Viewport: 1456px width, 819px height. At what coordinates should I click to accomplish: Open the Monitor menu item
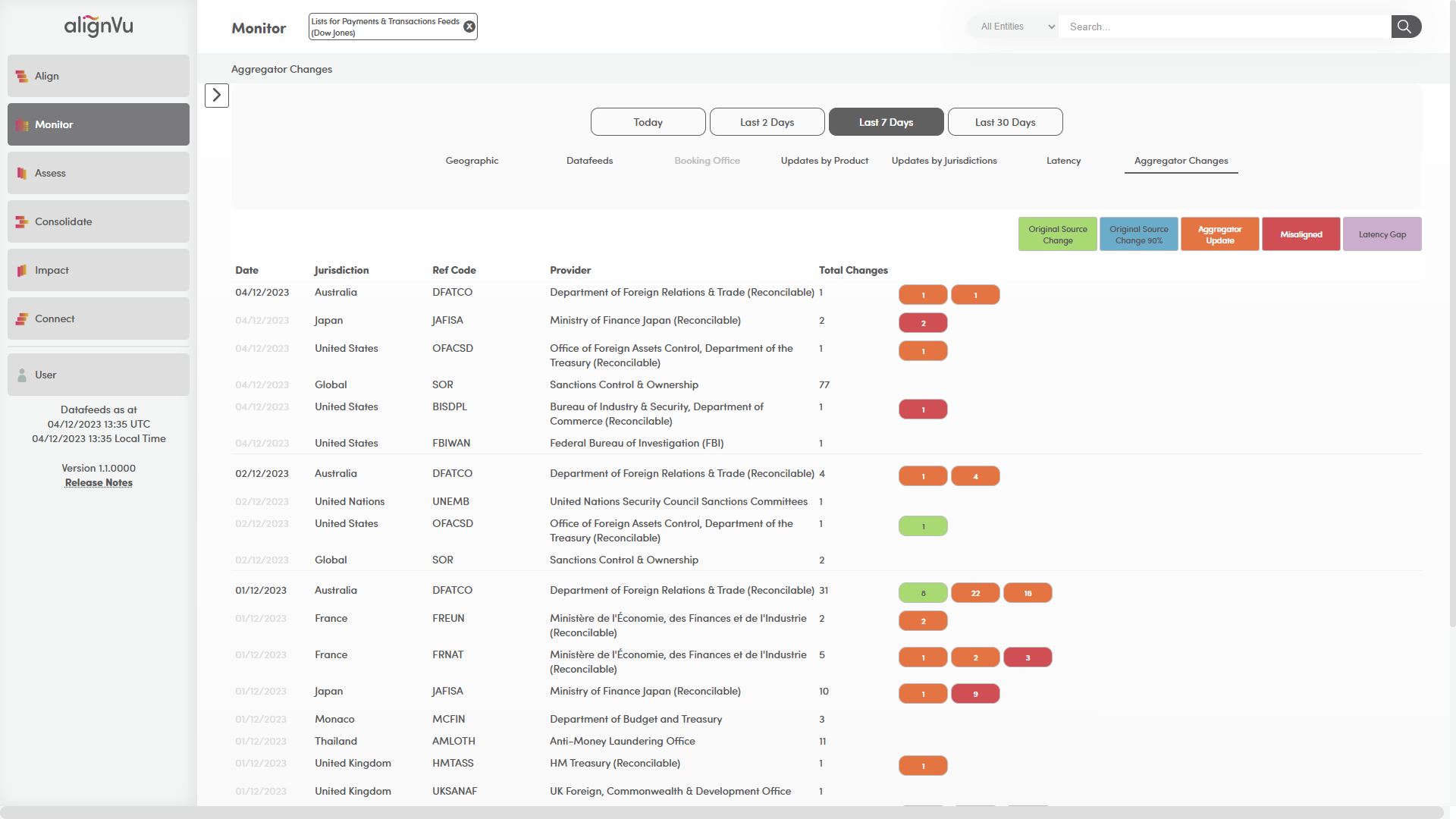pos(99,124)
